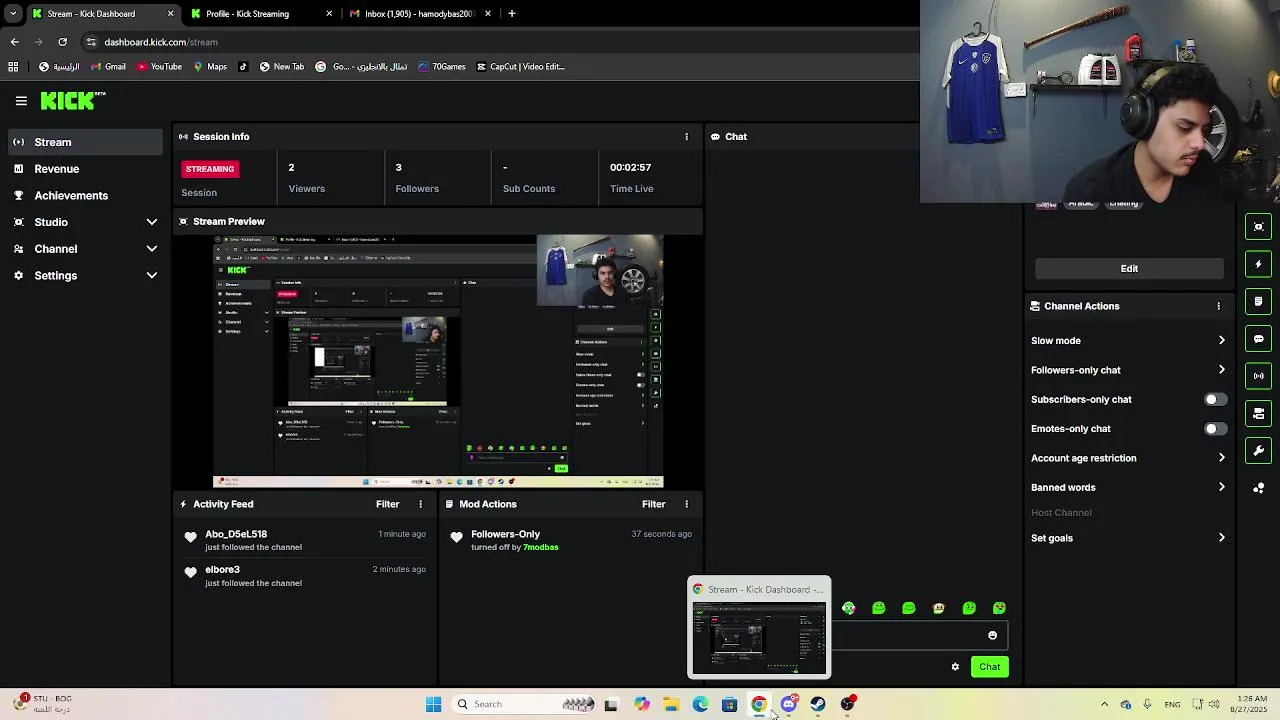Open the Kick hamburger menu

pos(21,100)
